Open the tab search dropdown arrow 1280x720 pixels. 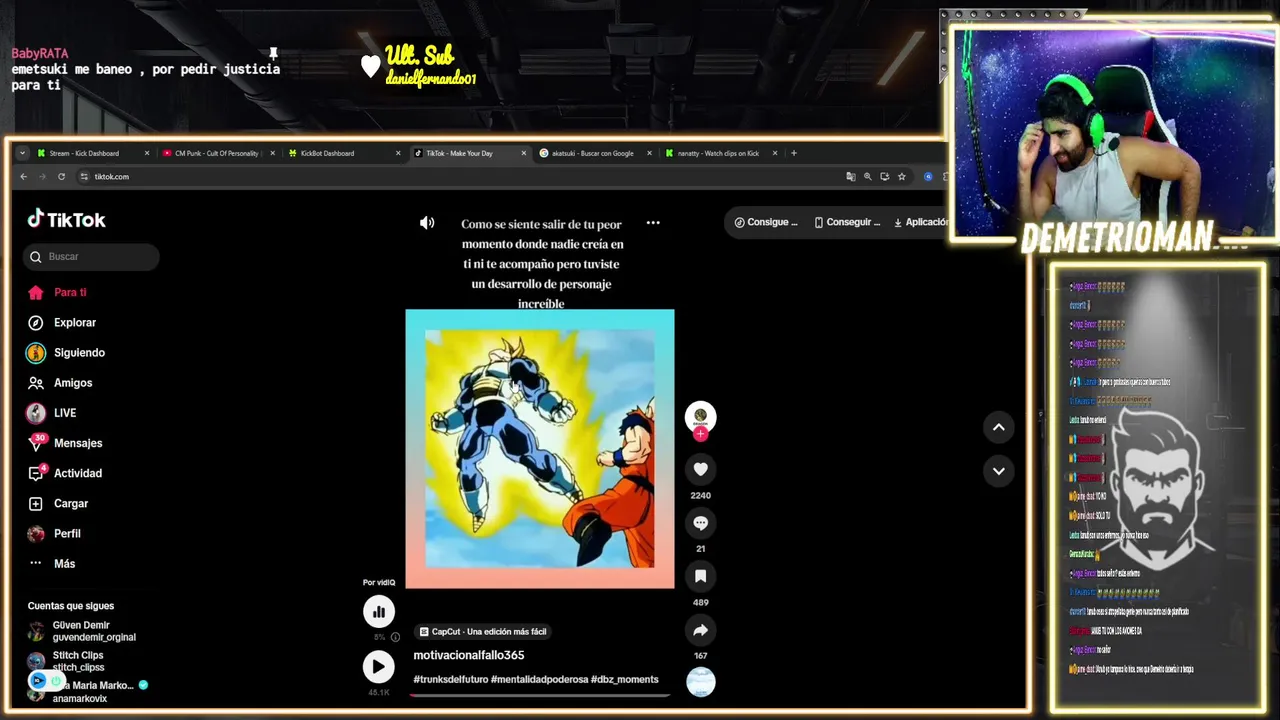coord(22,153)
